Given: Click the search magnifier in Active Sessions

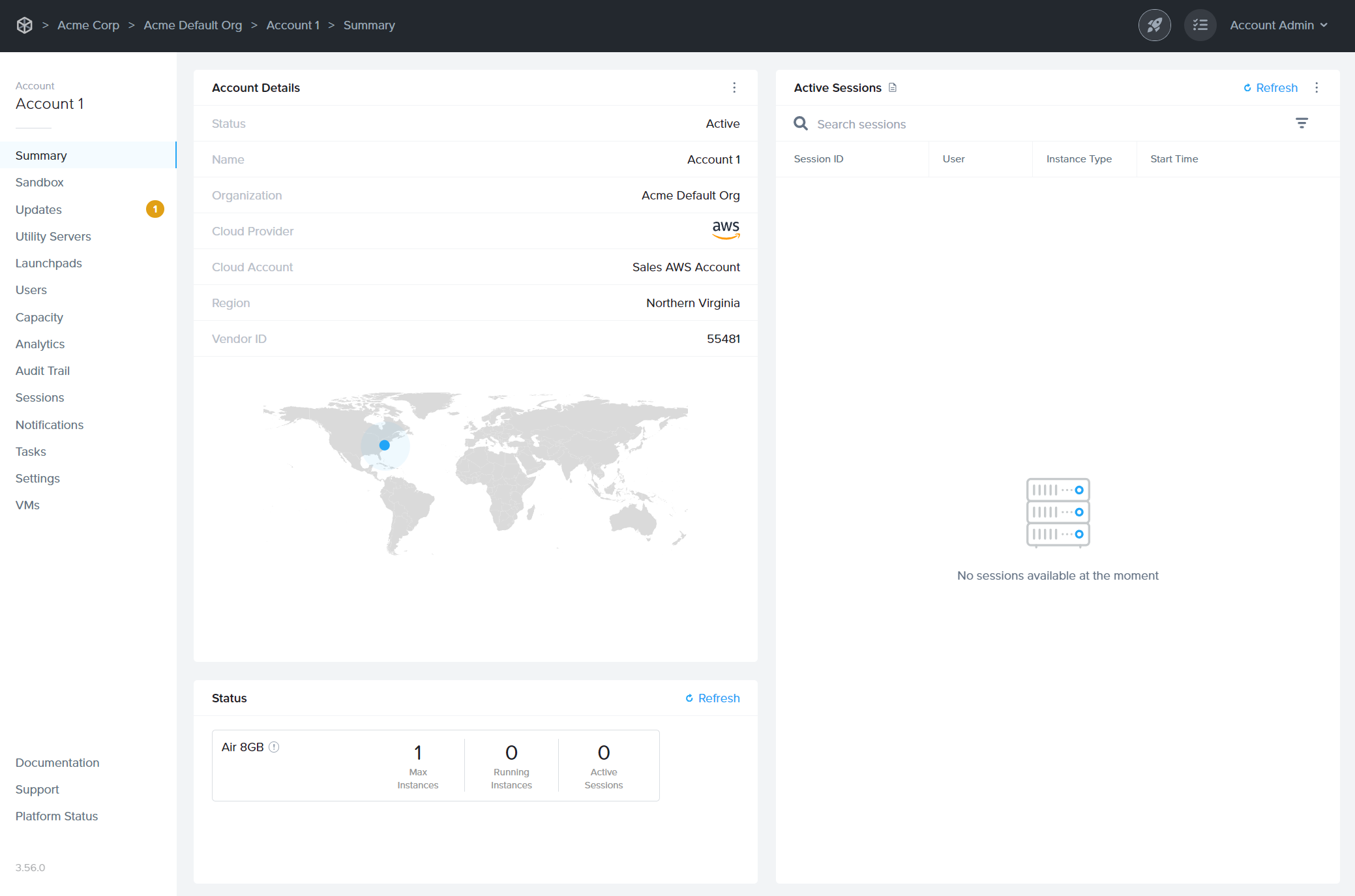Looking at the screenshot, I should click(x=801, y=123).
